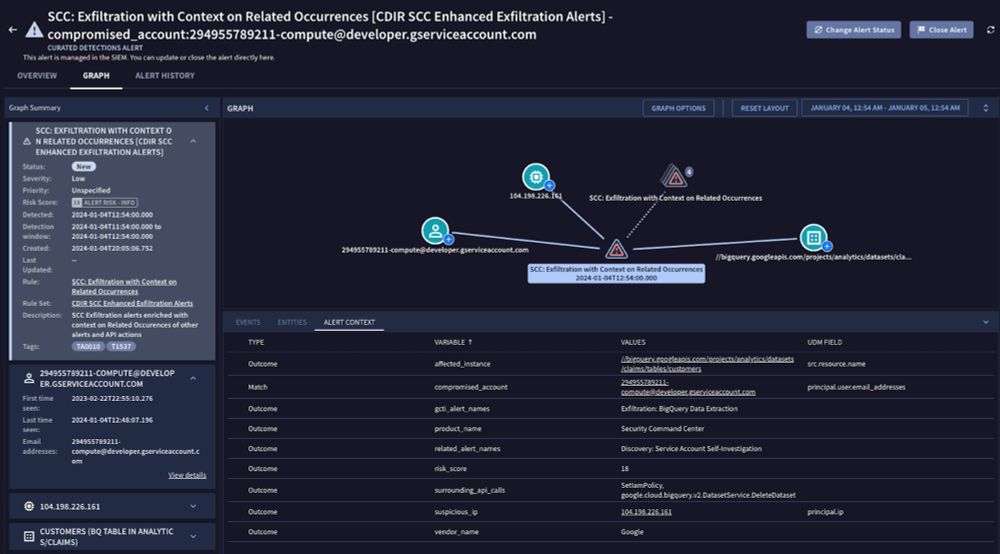
Task: Select the service account user node in graph
Action: [x=435, y=230]
